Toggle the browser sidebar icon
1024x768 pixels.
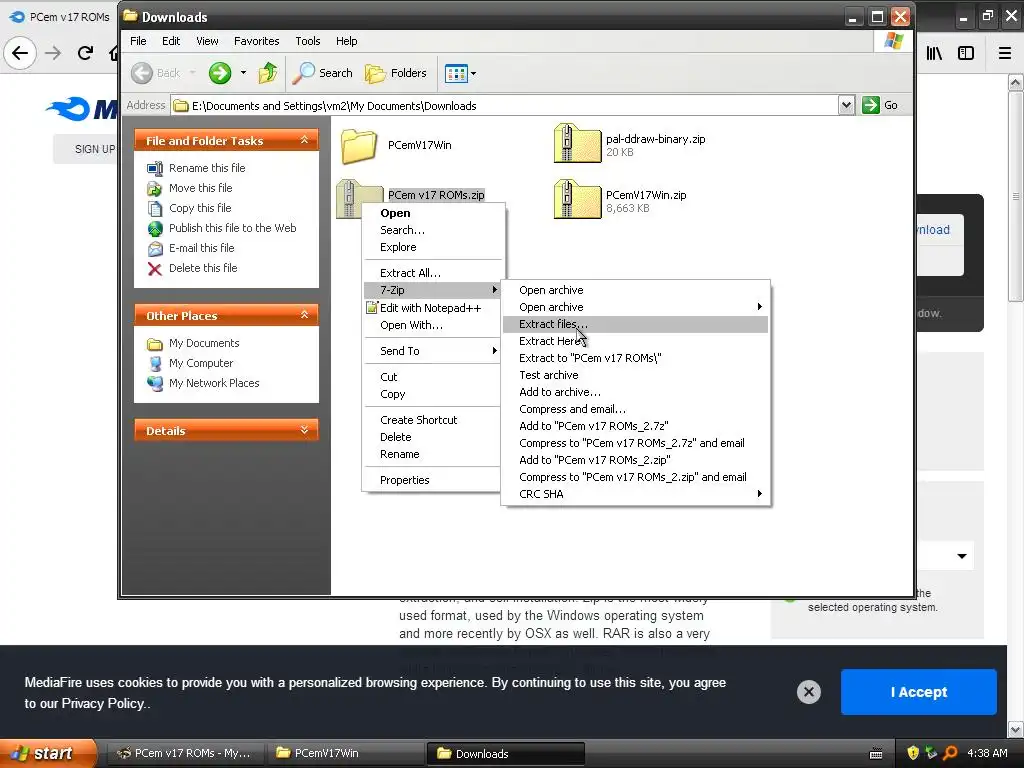coord(966,54)
